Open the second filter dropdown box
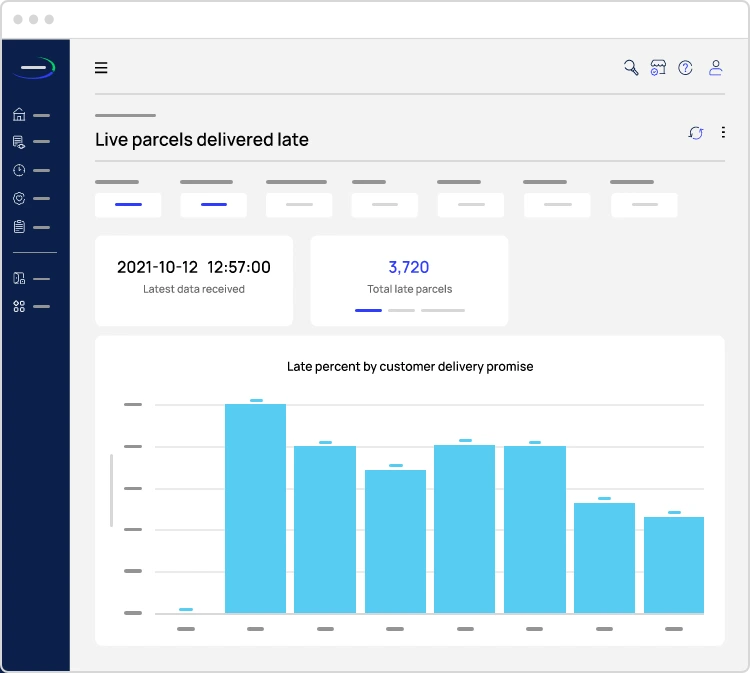Screen dimensions: 750x673 coord(213,205)
